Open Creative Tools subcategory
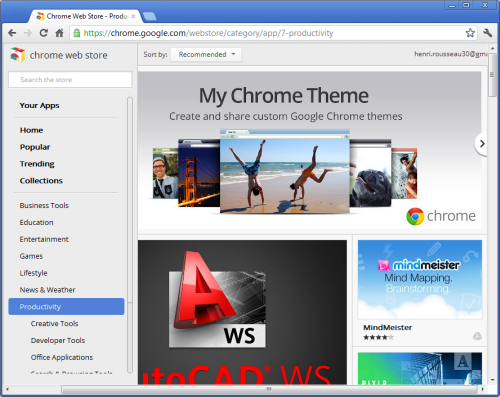The image size is (500, 397). (54, 323)
